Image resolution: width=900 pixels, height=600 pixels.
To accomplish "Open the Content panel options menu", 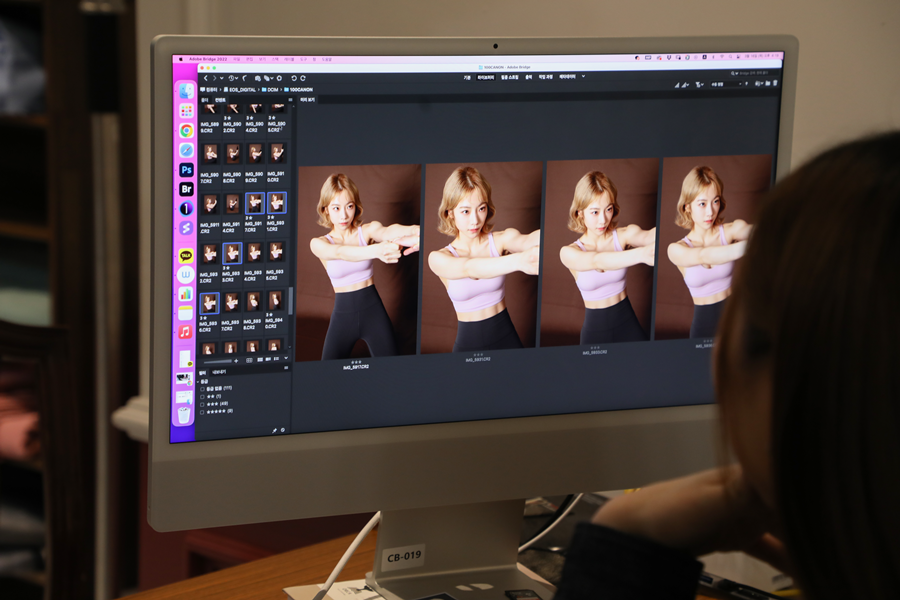I will coord(290,100).
